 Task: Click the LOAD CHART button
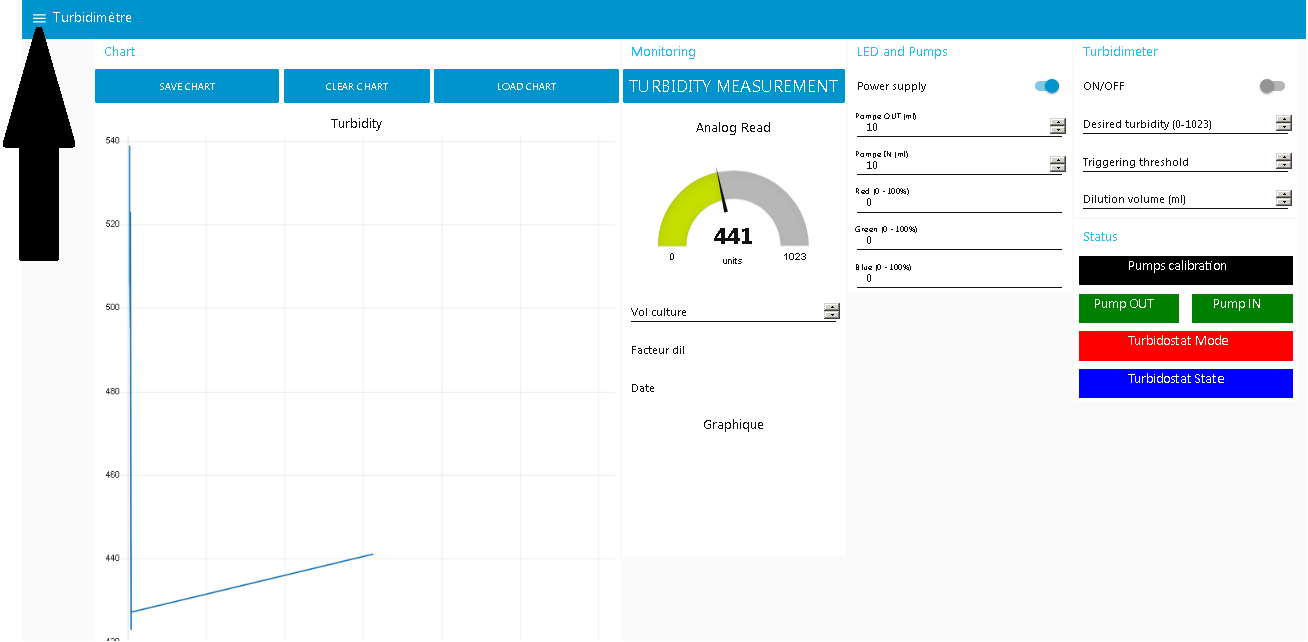526,86
